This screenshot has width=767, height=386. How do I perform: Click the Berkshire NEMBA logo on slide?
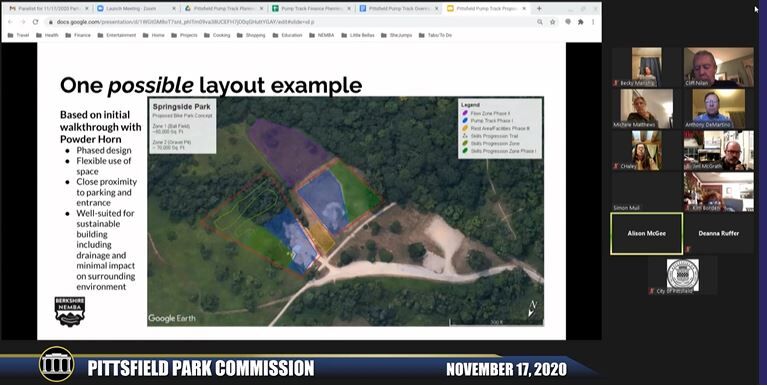69,311
